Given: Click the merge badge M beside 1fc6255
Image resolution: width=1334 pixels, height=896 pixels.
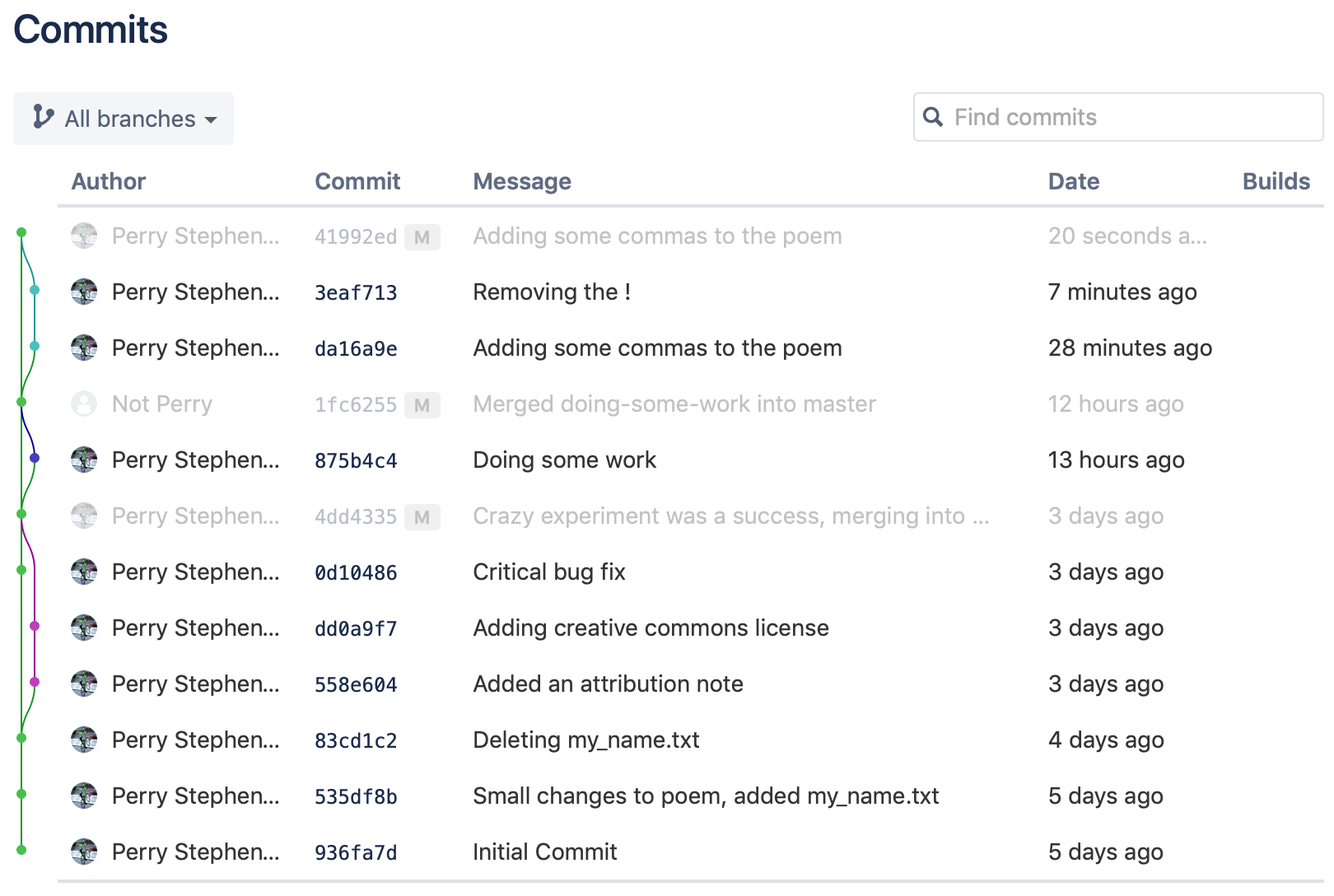Looking at the screenshot, I should (x=422, y=405).
